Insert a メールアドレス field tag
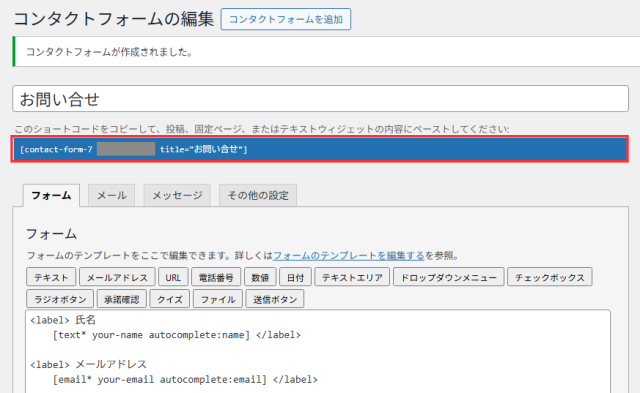The image size is (640, 393). click(117, 278)
